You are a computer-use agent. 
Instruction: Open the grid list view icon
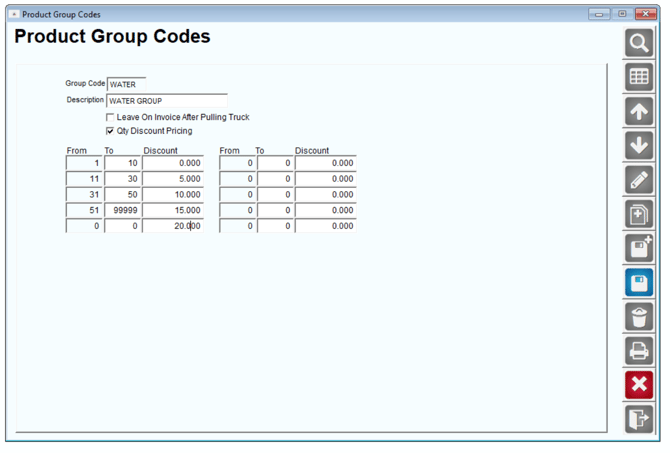(639, 77)
